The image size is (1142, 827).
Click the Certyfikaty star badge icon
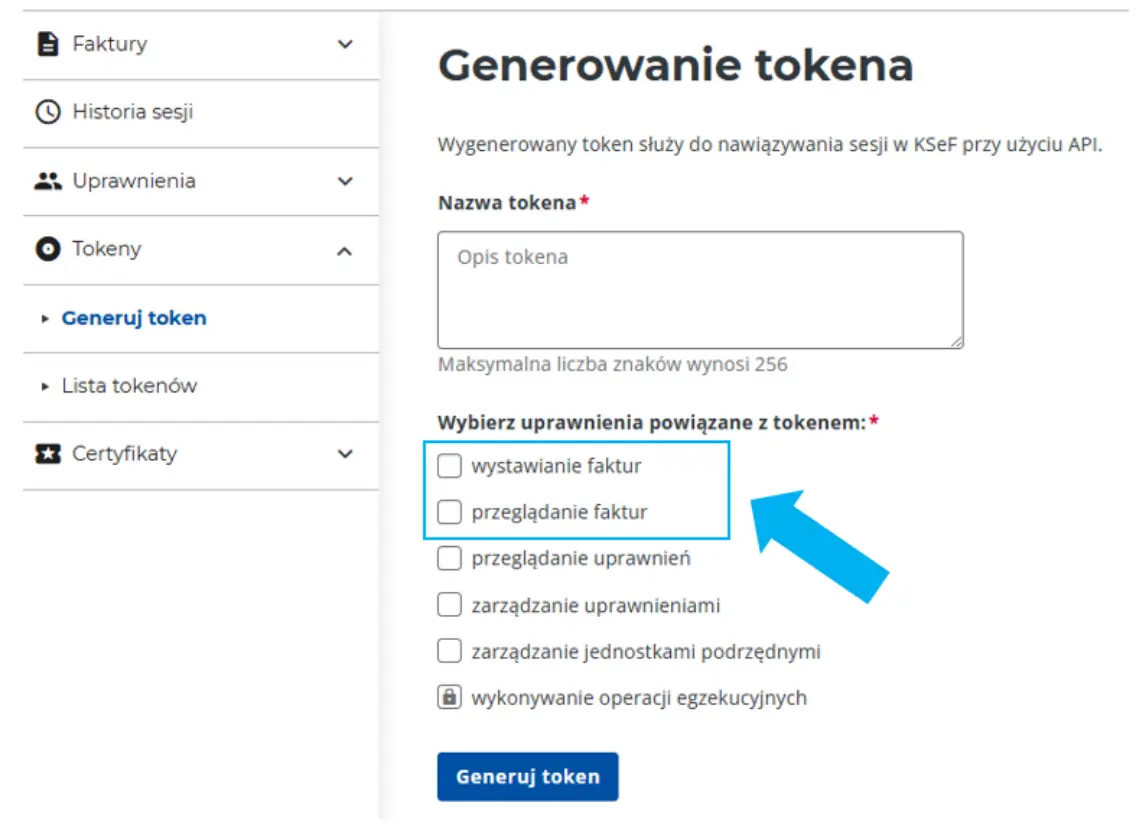[47, 454]
